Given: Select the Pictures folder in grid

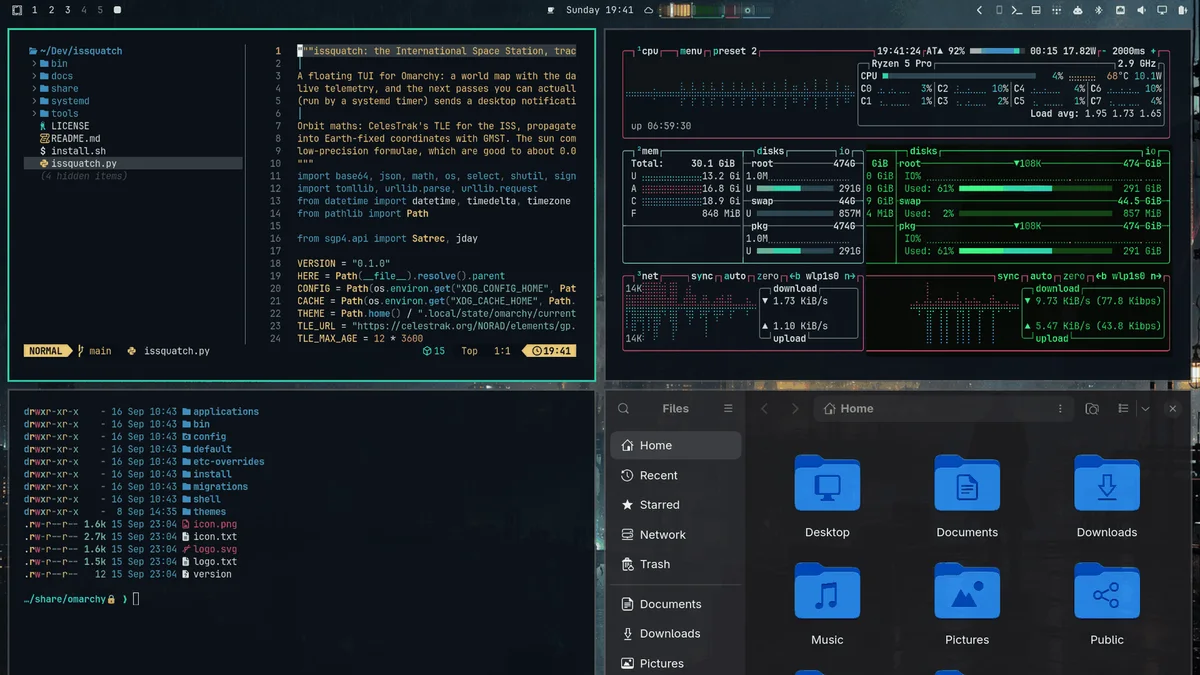Looking at the screenshot, I should [967, 592].
